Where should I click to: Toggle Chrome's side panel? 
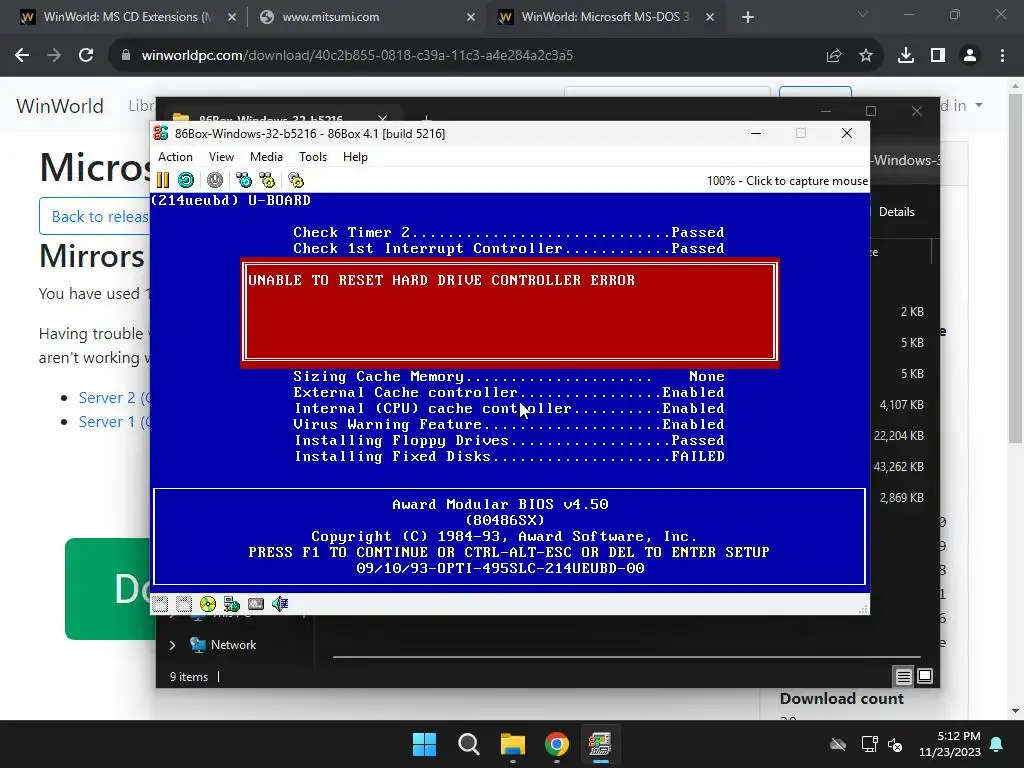tap(938, 56)
